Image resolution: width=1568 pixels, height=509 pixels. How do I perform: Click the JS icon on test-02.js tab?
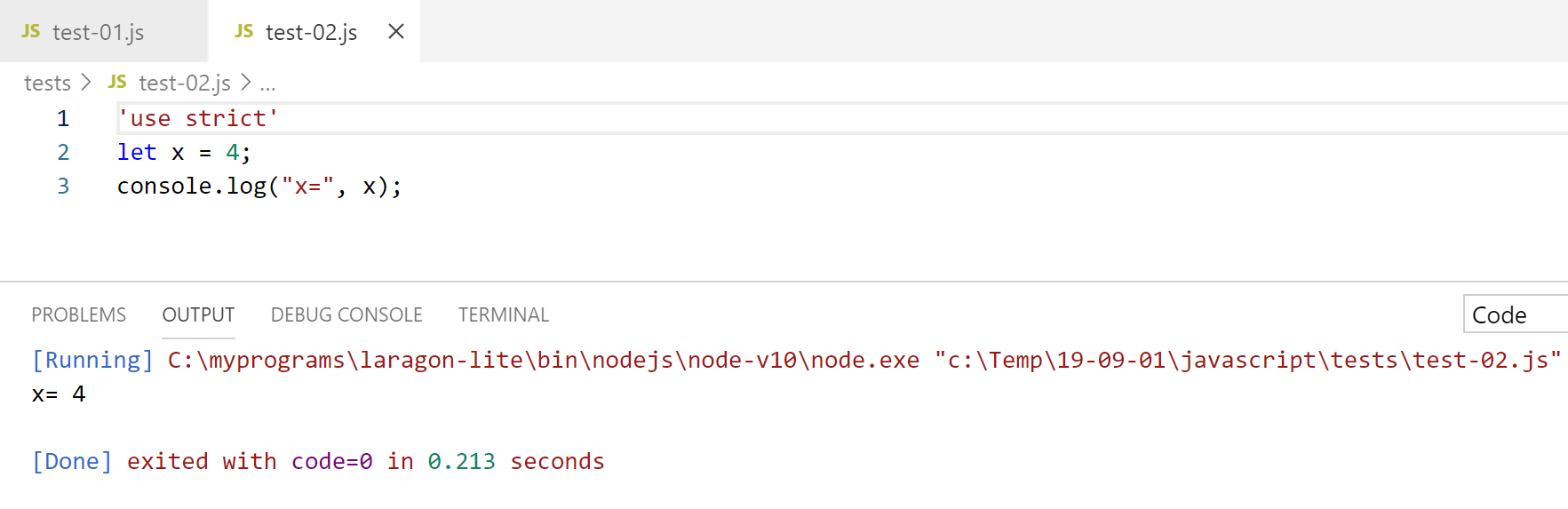click(x=244, y=31)
